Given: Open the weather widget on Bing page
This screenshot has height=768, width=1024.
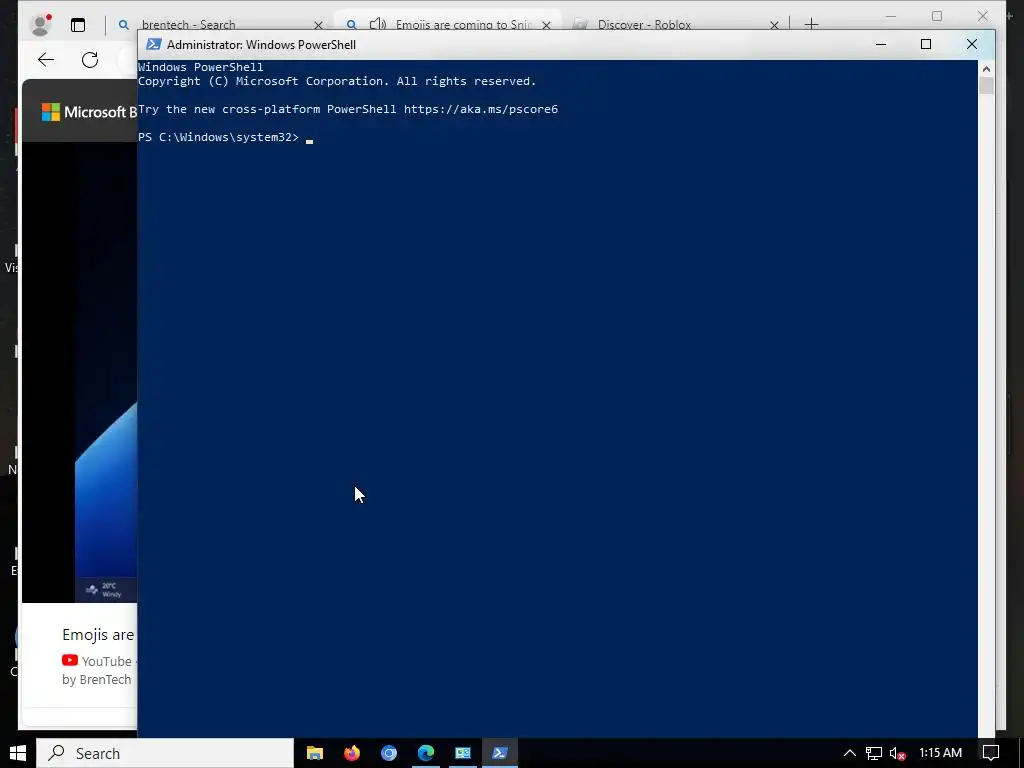Looking at the screenshot, I should click(x=104, y=590).
